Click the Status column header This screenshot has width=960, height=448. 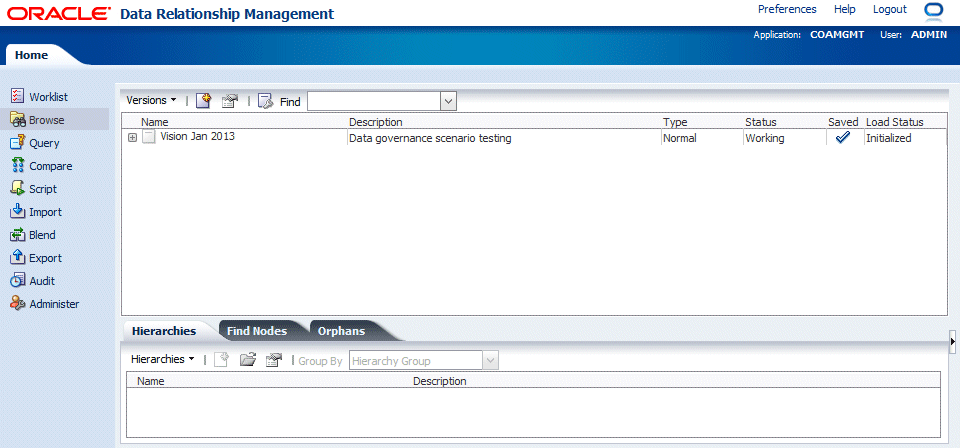click(x=760, y=122)
